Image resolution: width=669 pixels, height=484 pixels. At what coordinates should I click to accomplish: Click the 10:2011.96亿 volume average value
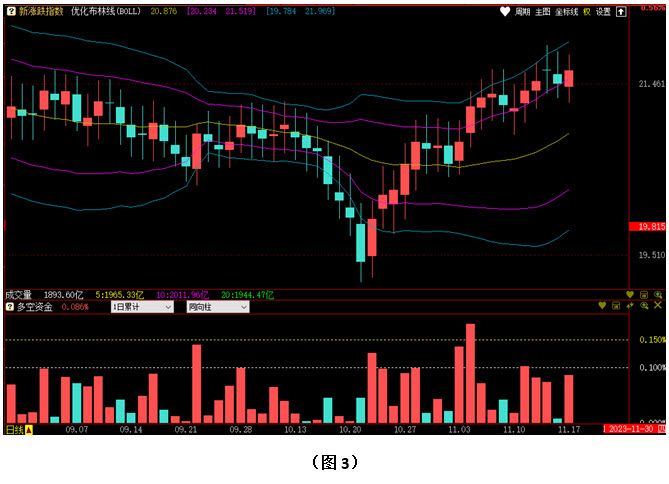tap(183, 295)
